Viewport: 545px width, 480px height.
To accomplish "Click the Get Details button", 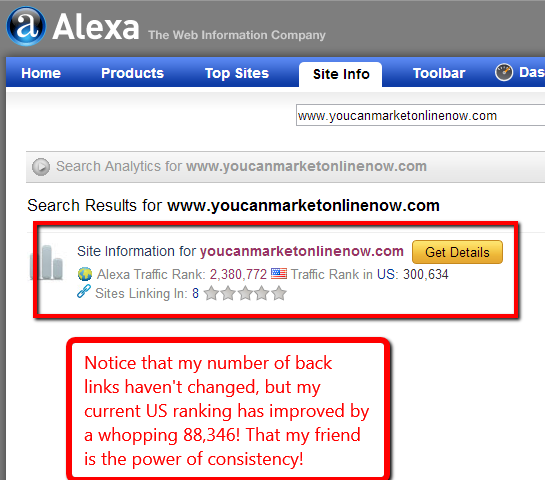I will tap(457, 252).
